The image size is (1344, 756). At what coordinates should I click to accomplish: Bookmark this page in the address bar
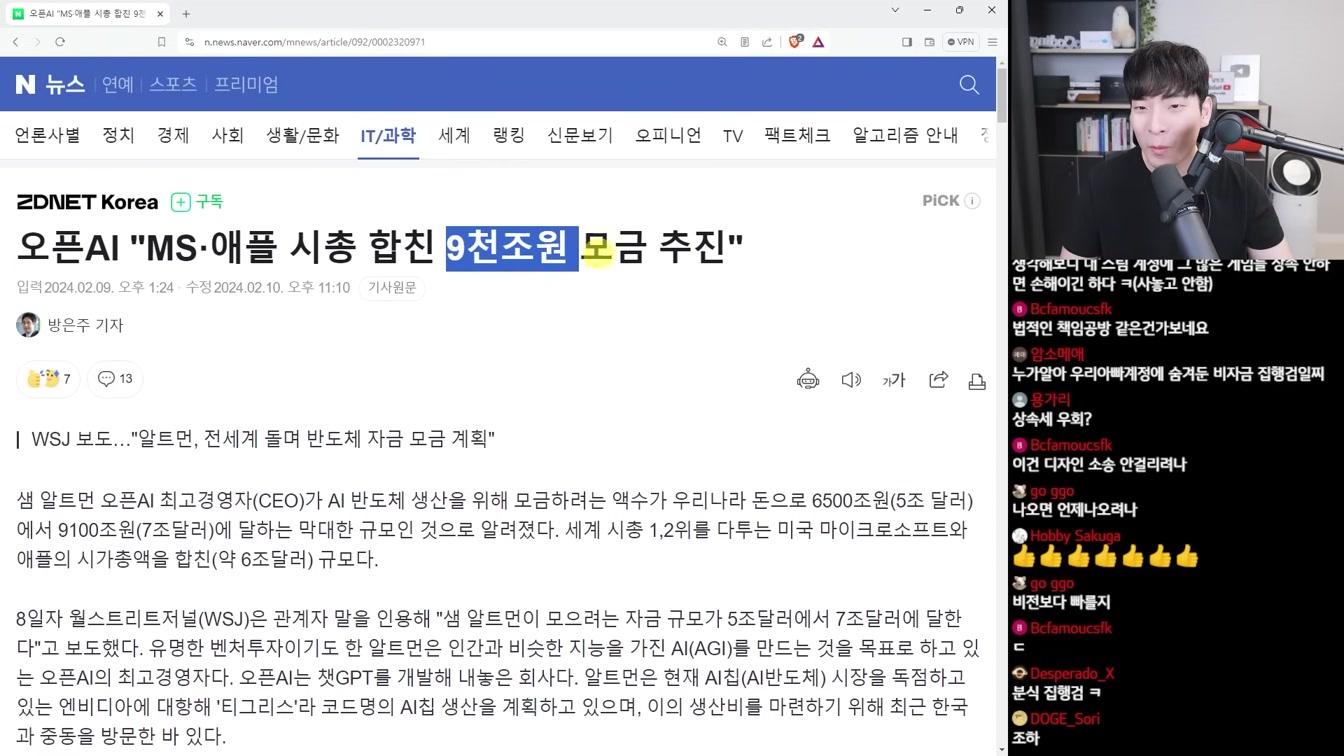[161, 42]
